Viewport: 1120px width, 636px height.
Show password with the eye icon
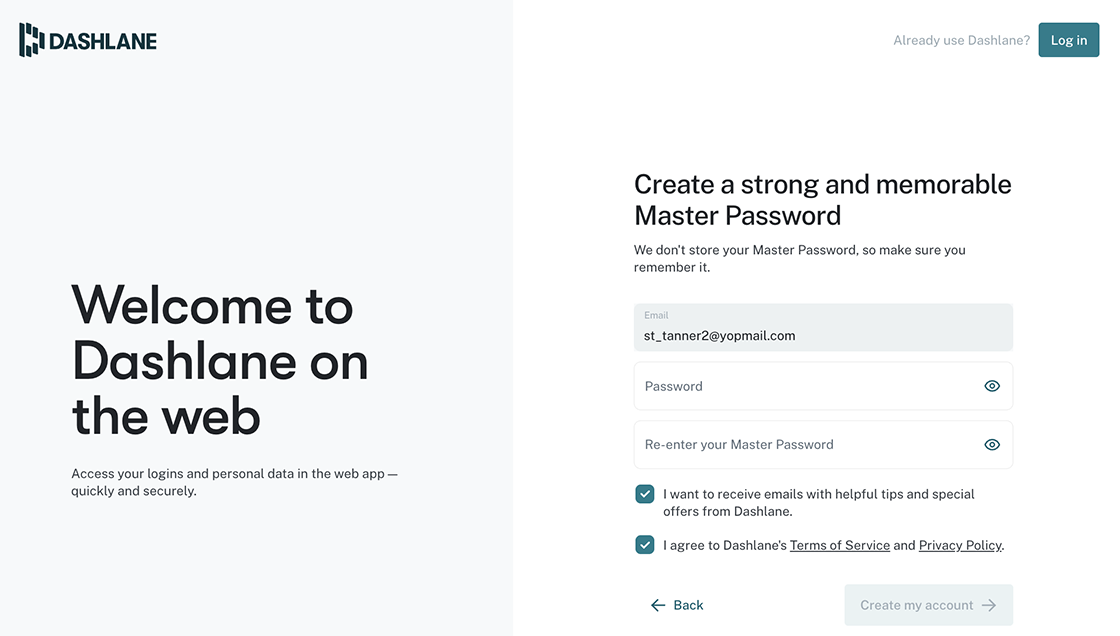[991, 386]
